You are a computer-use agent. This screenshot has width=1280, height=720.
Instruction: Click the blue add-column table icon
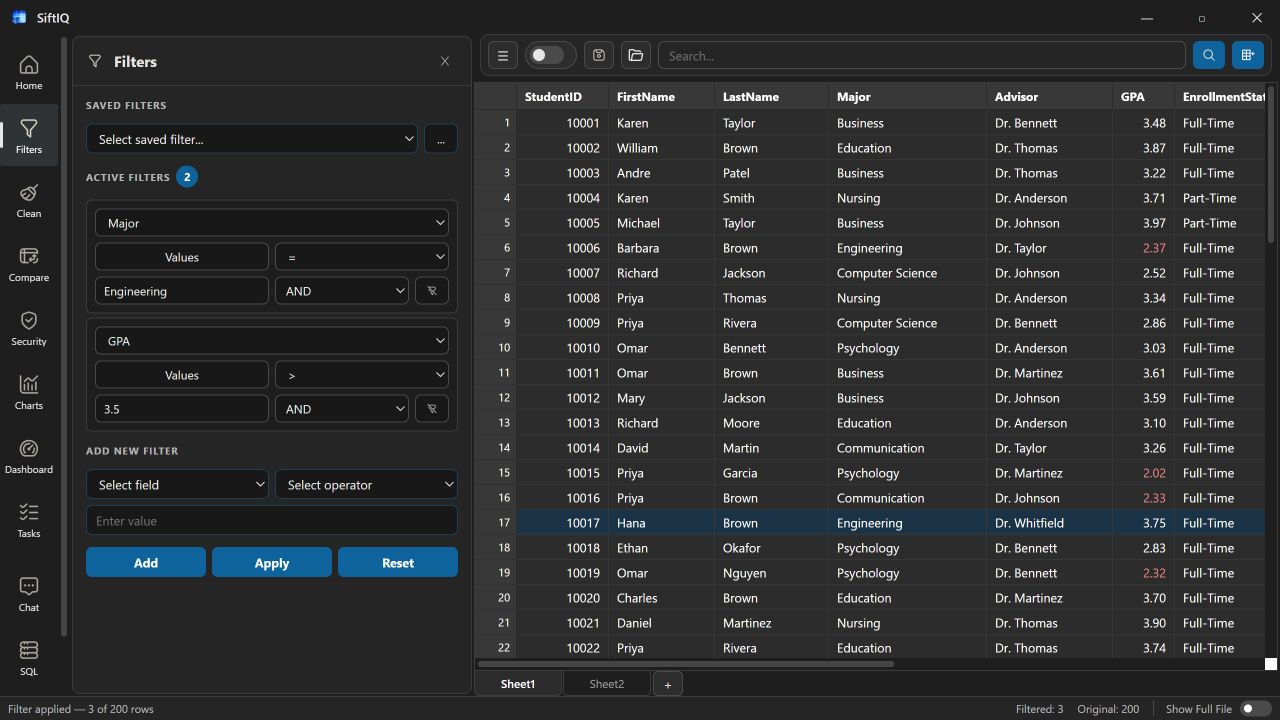click(1248, 56)
